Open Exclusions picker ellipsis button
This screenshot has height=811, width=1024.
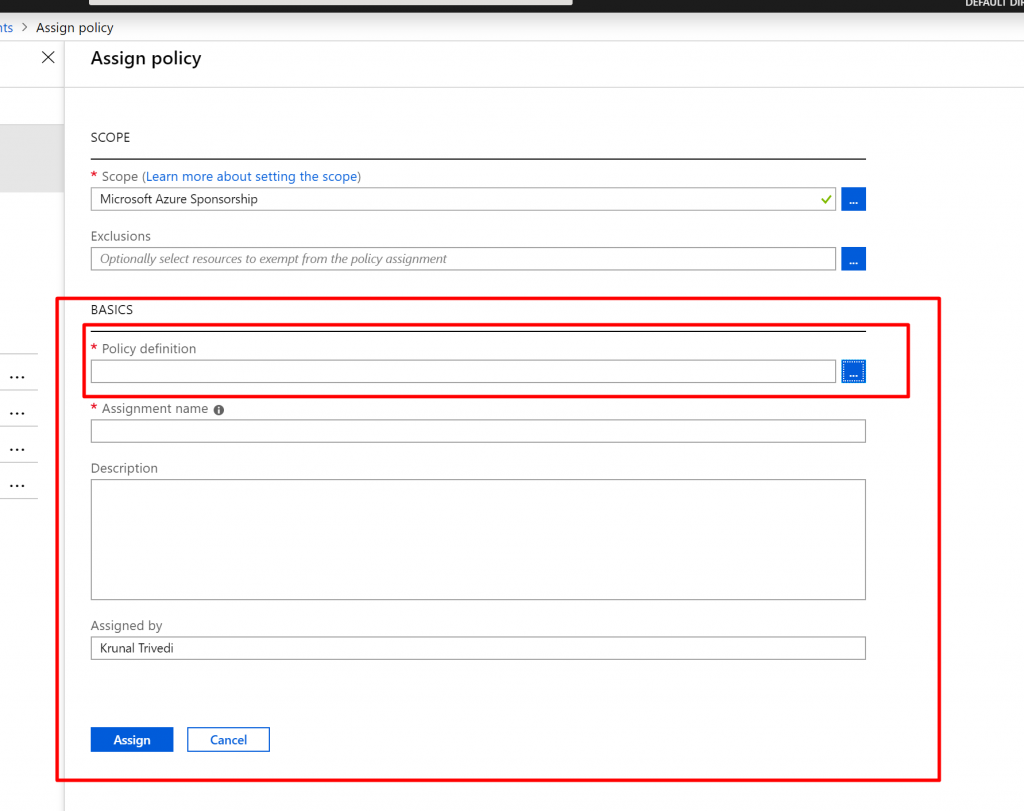[853, 259]
